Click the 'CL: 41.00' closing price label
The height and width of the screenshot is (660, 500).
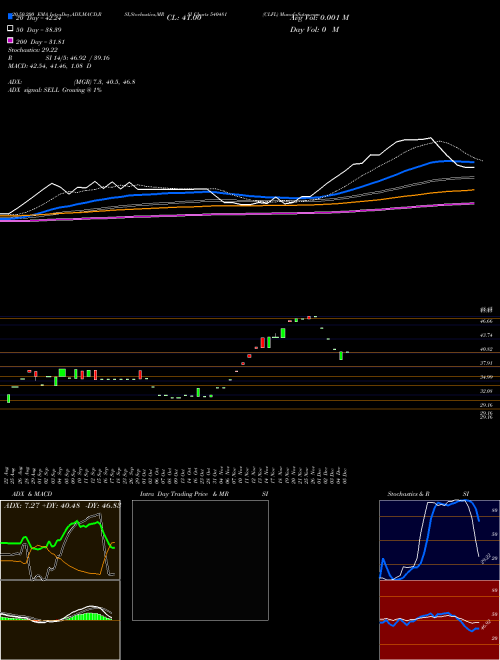pos(184,18)
